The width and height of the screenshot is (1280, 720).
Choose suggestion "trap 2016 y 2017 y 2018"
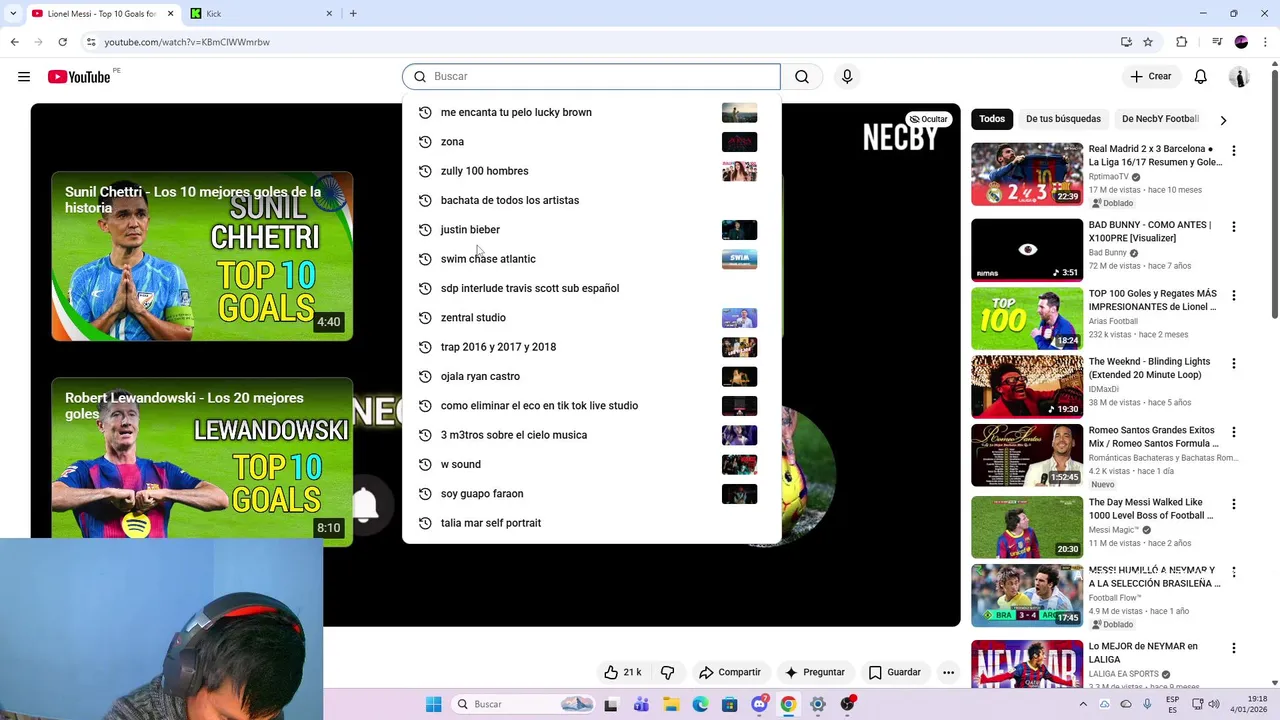tap(591, 347)
